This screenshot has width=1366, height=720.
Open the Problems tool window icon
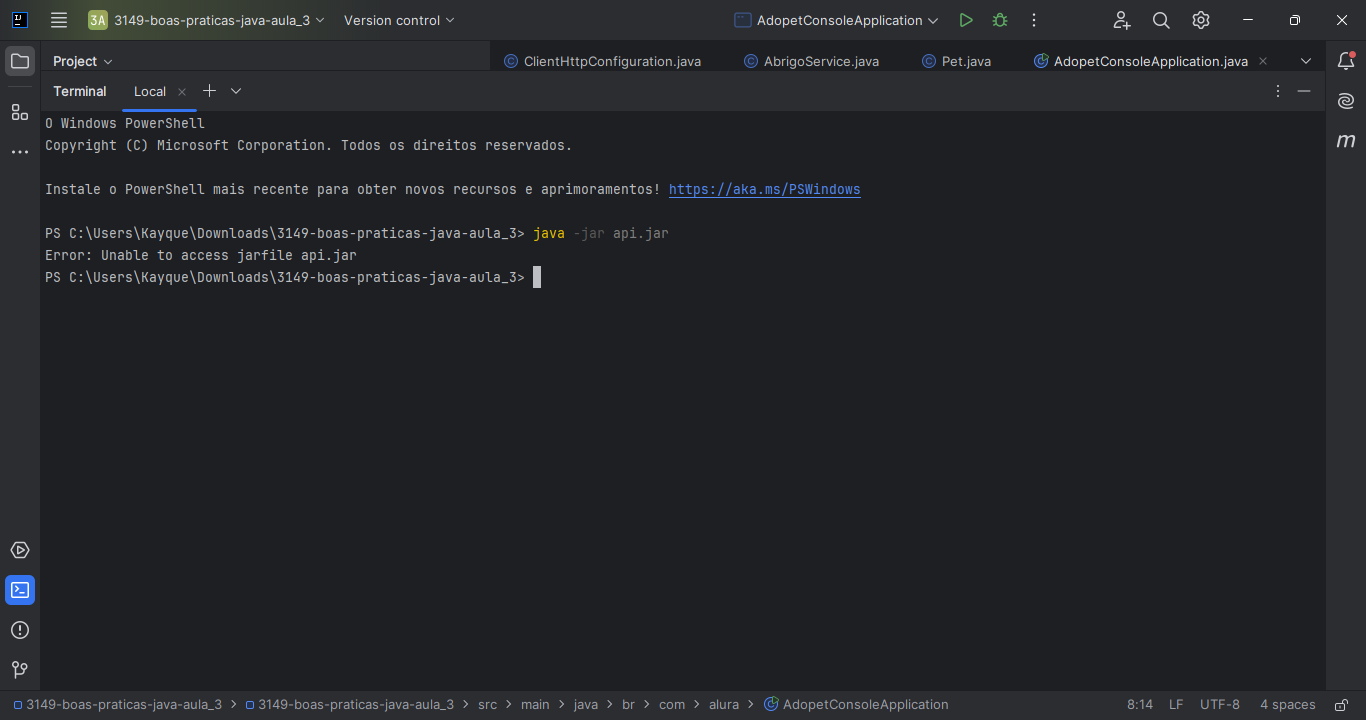pyautogui.click(x=20, y=630)
